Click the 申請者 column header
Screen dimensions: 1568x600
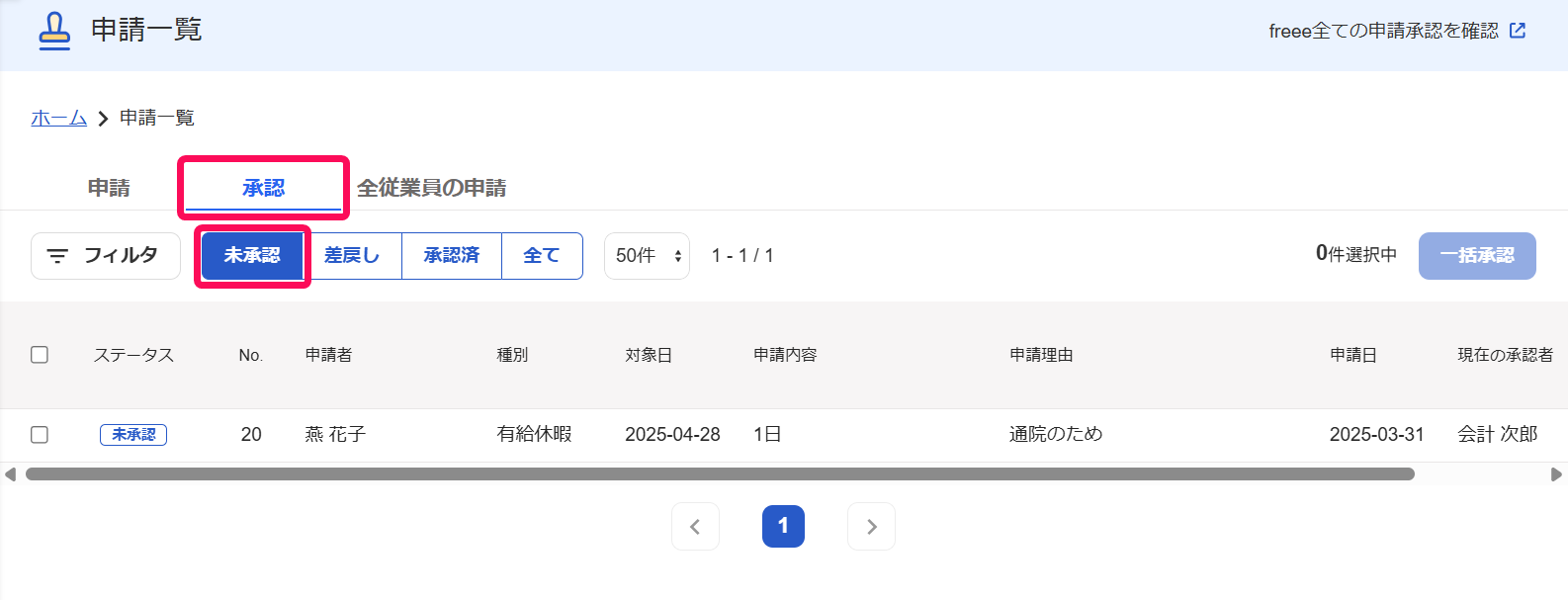(328, 355)
